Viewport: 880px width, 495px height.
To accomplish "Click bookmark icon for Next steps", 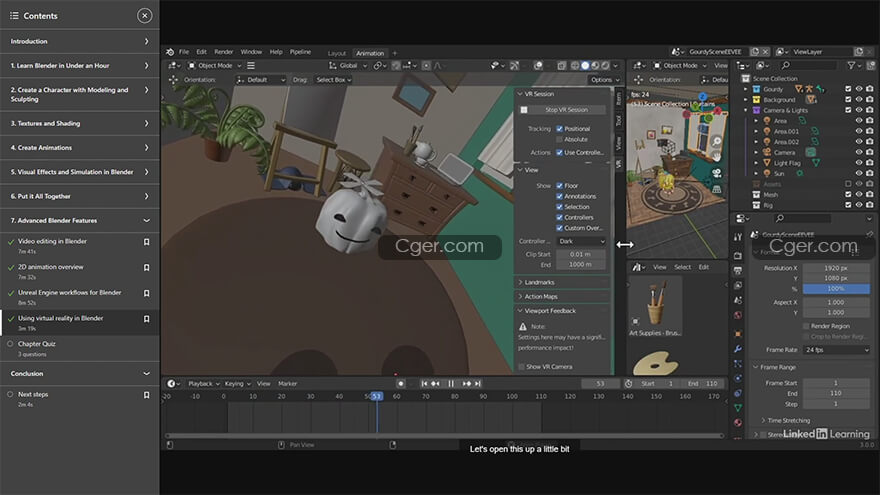I will coord(146,395).
